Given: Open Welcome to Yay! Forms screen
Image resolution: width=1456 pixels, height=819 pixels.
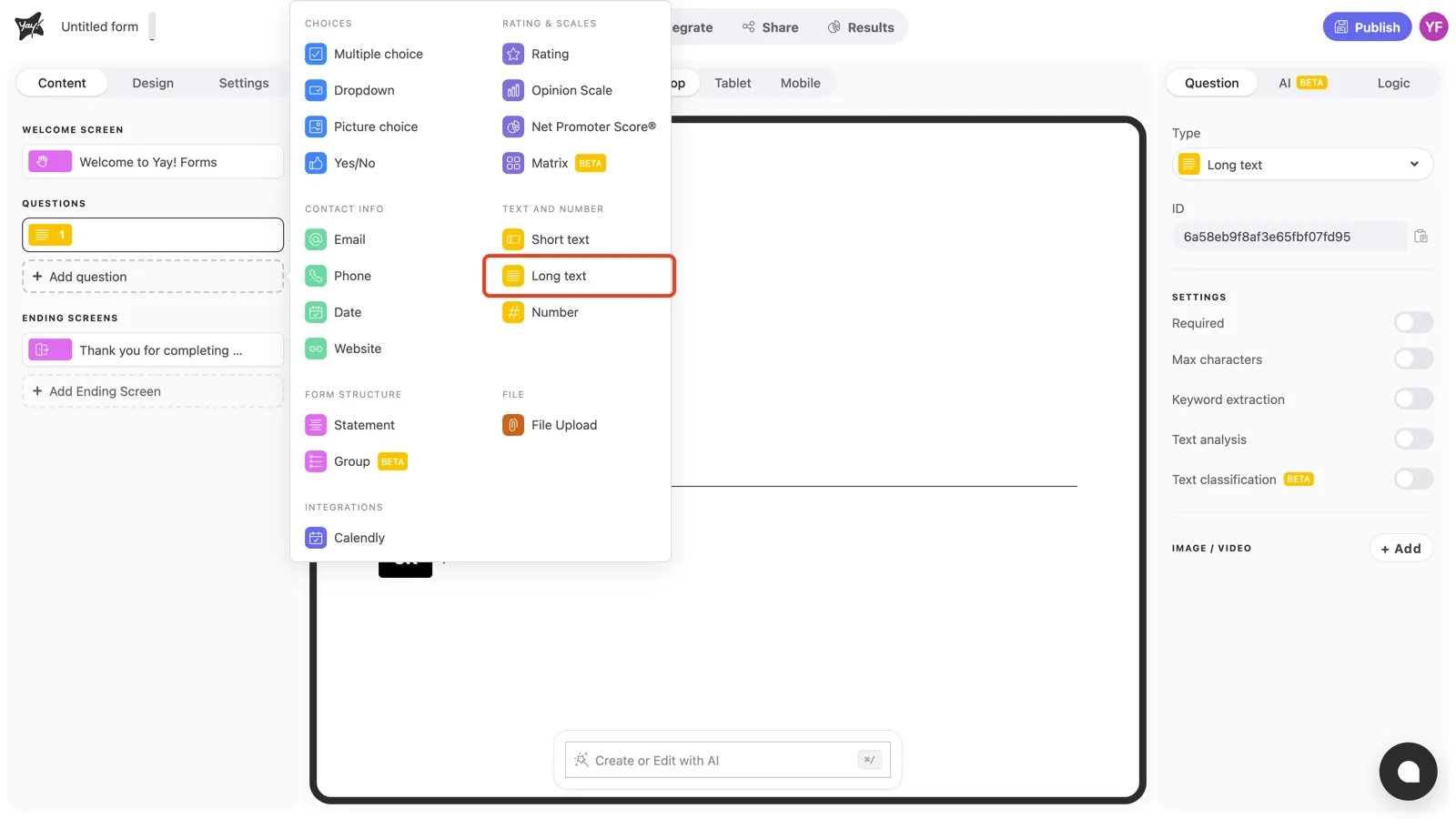Looking at the screenshot, I should point(153,162).
